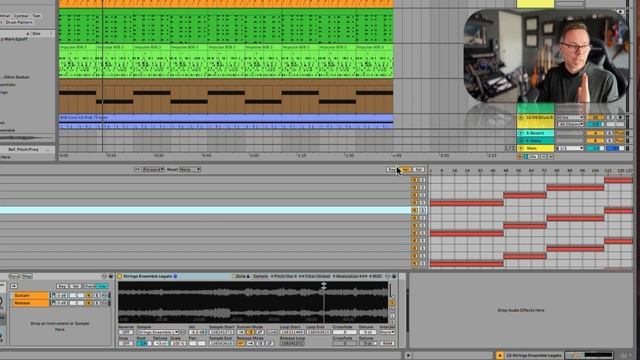Click the Sel button above the zone editor
Viewport: 640px width, 360px height.
[x=418, y=169]
